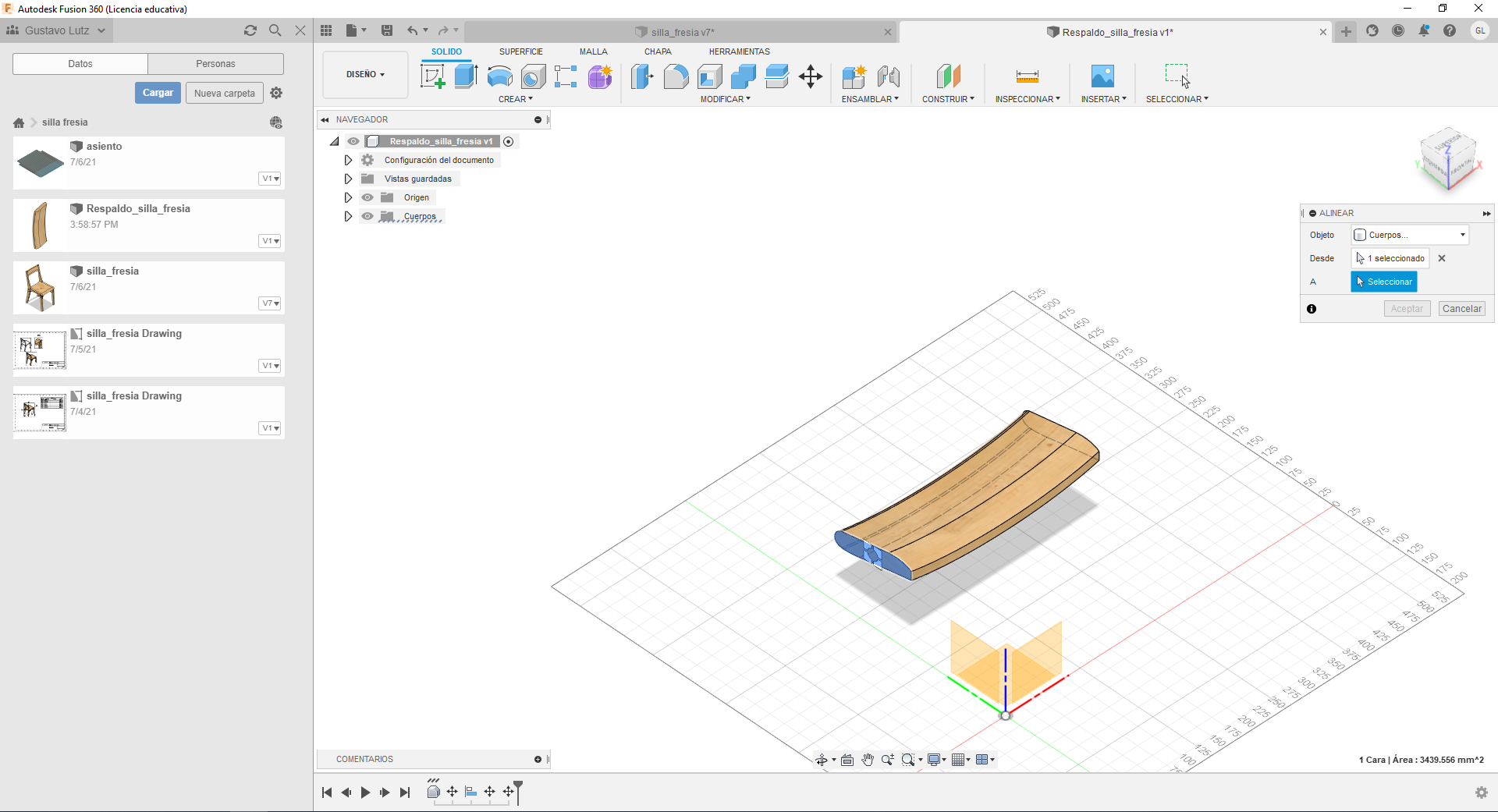Viewport: 1498px width, 812px height.
Task: Open the Objeto Cuerpos dropdown
Action: click(x=1410, y=235)
